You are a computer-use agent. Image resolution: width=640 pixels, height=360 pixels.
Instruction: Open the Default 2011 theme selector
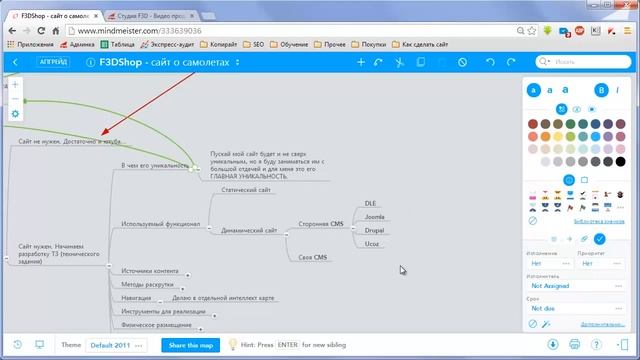point(116,345)
